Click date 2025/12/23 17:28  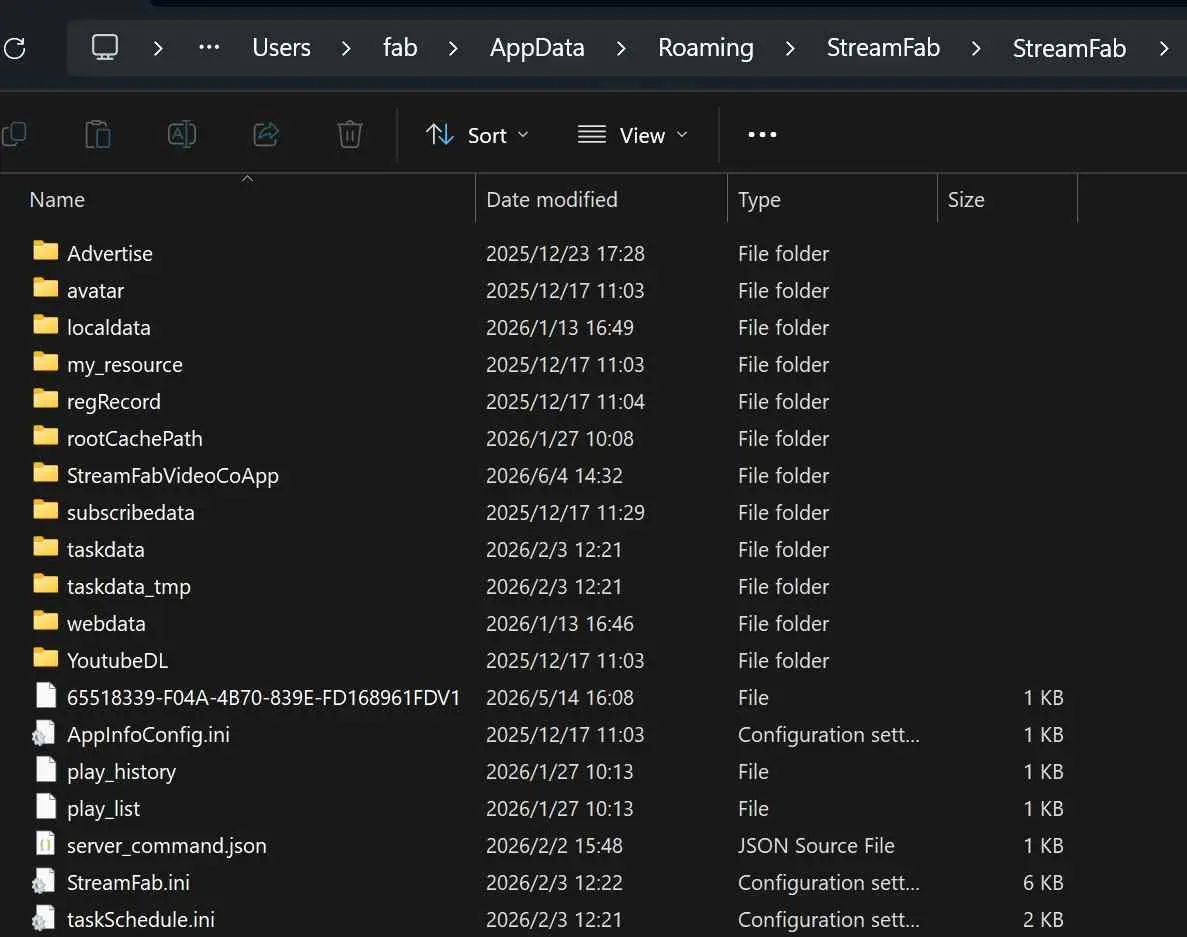click(x=565, y=254)
